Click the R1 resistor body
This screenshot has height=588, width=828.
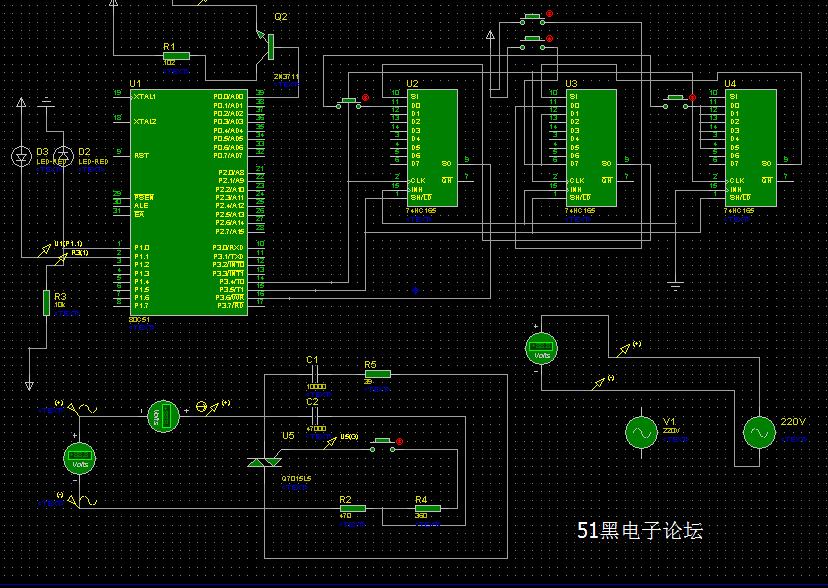176,55
